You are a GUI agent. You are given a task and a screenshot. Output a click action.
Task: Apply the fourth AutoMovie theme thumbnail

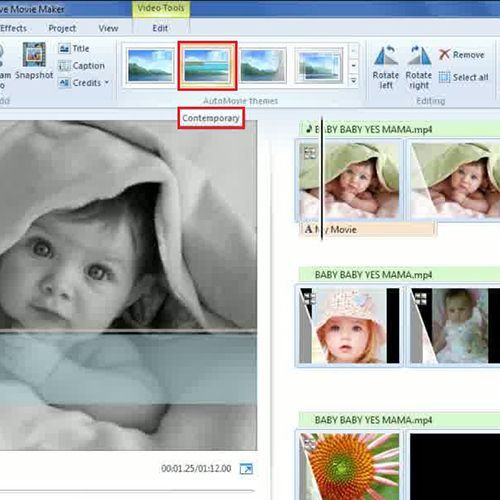(319, 66)
